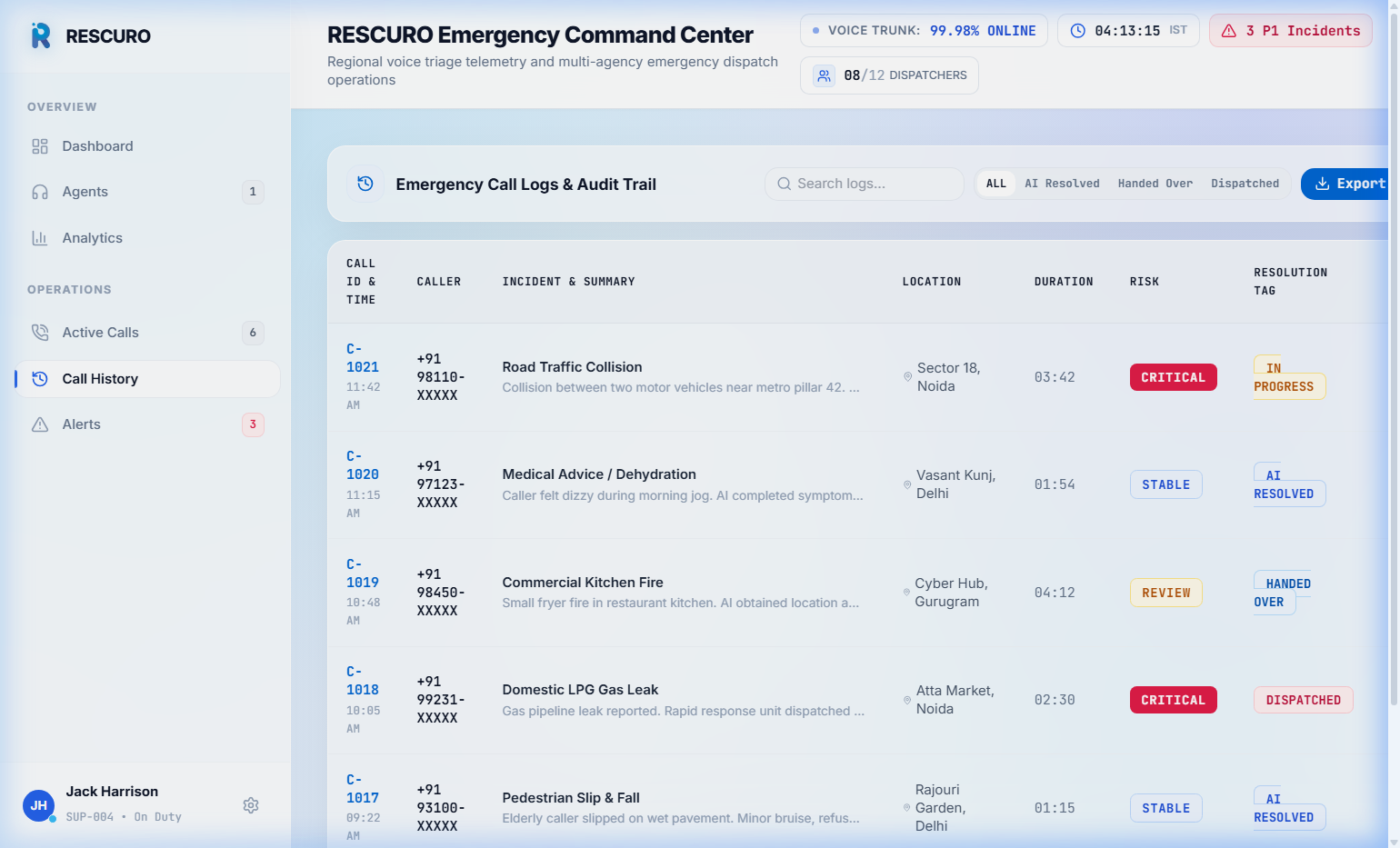Viewport: 1400px width, 848px height.
Task: Open Active Calls section
Action: click(x=147, y=333)
